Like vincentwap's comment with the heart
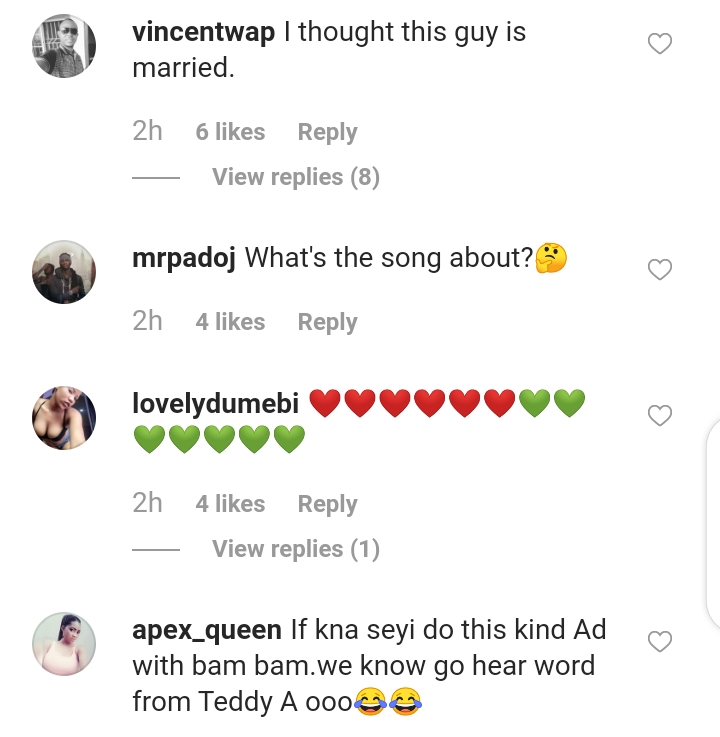The height and width of the screenshot is (737, 720). (x=660, y=44)
